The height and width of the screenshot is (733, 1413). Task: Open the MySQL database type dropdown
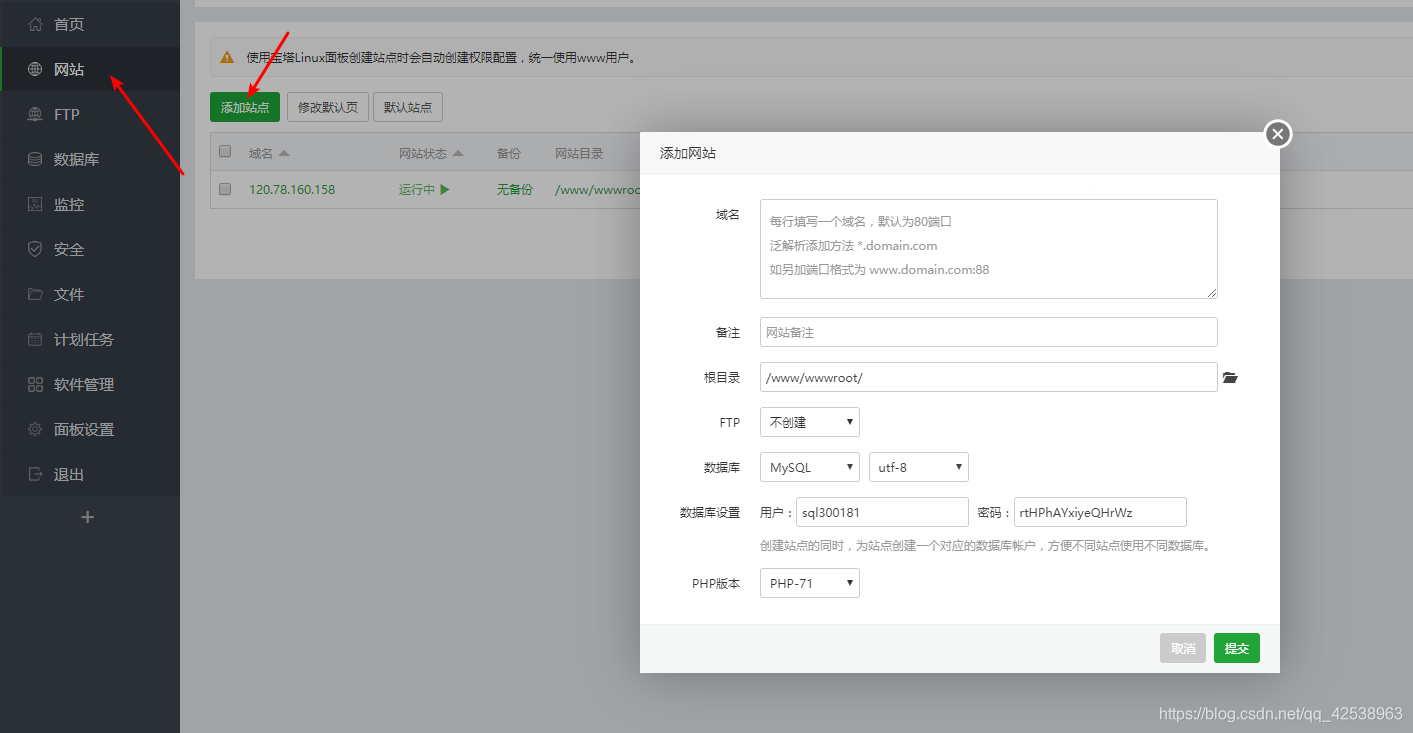pos(810,467)
